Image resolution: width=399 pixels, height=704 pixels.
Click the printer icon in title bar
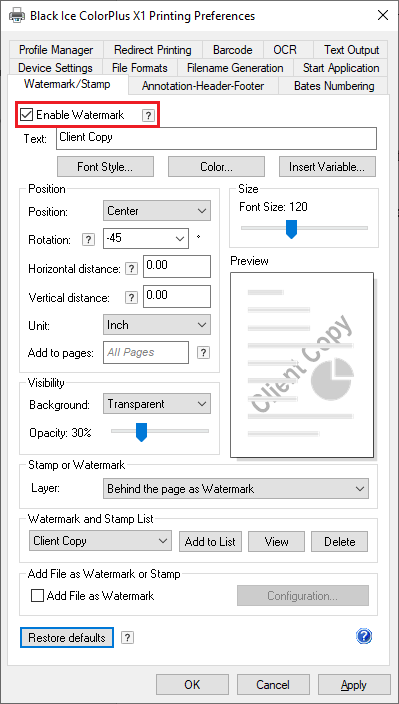coord(17,16)
